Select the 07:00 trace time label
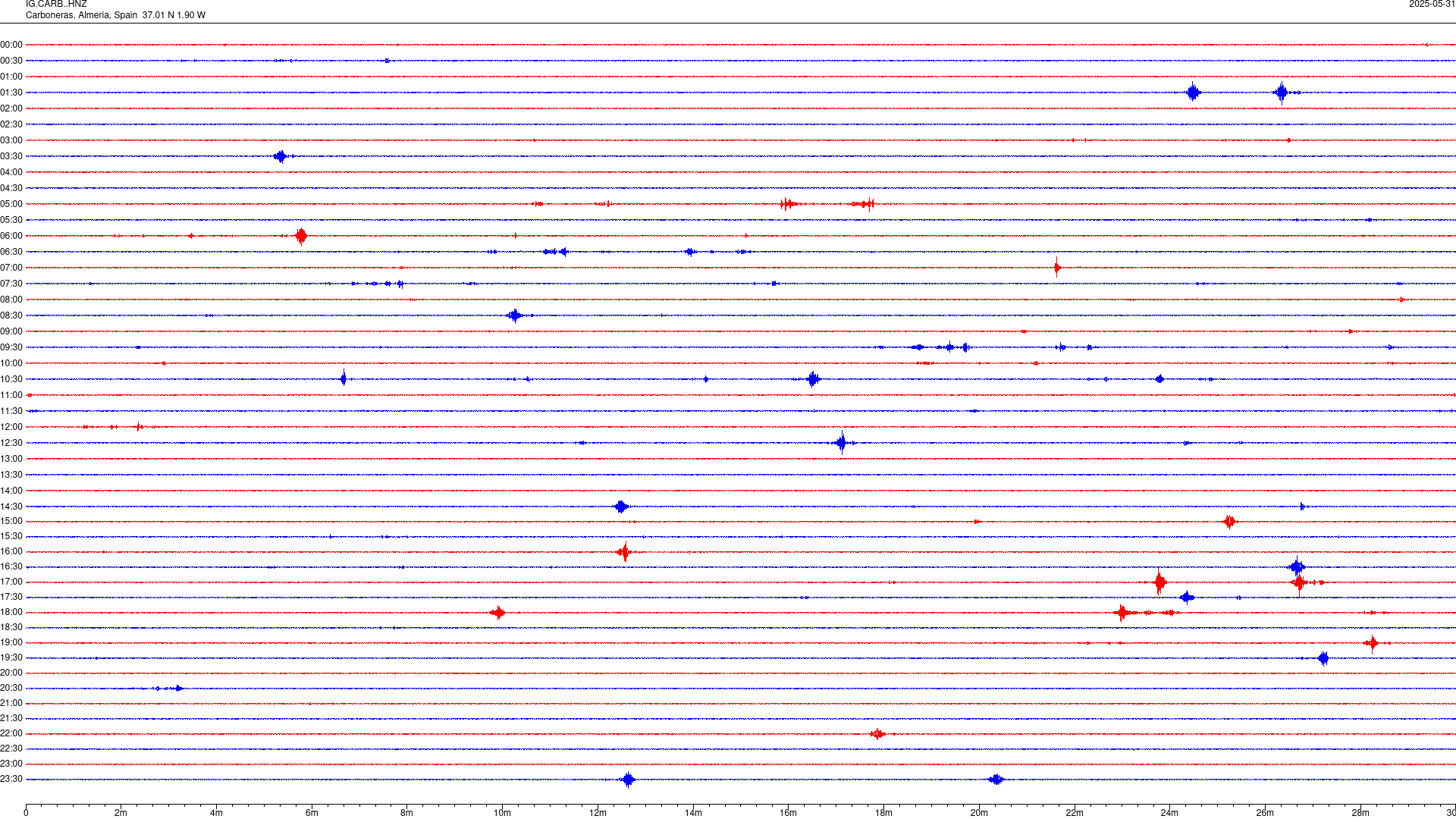This screenshot has width=1456, height=819. pos(11,268)
